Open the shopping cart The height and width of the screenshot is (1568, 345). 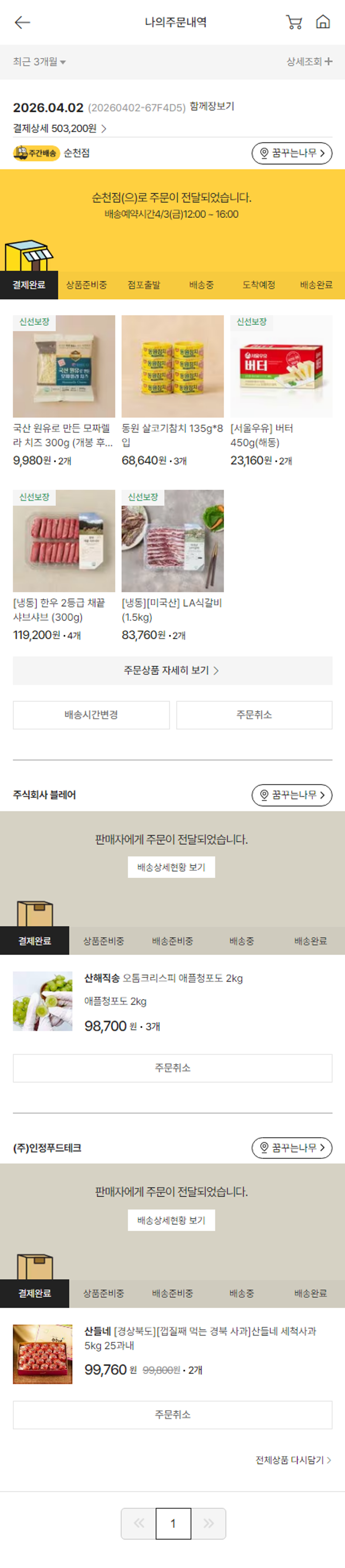click(x=294, y=23)
